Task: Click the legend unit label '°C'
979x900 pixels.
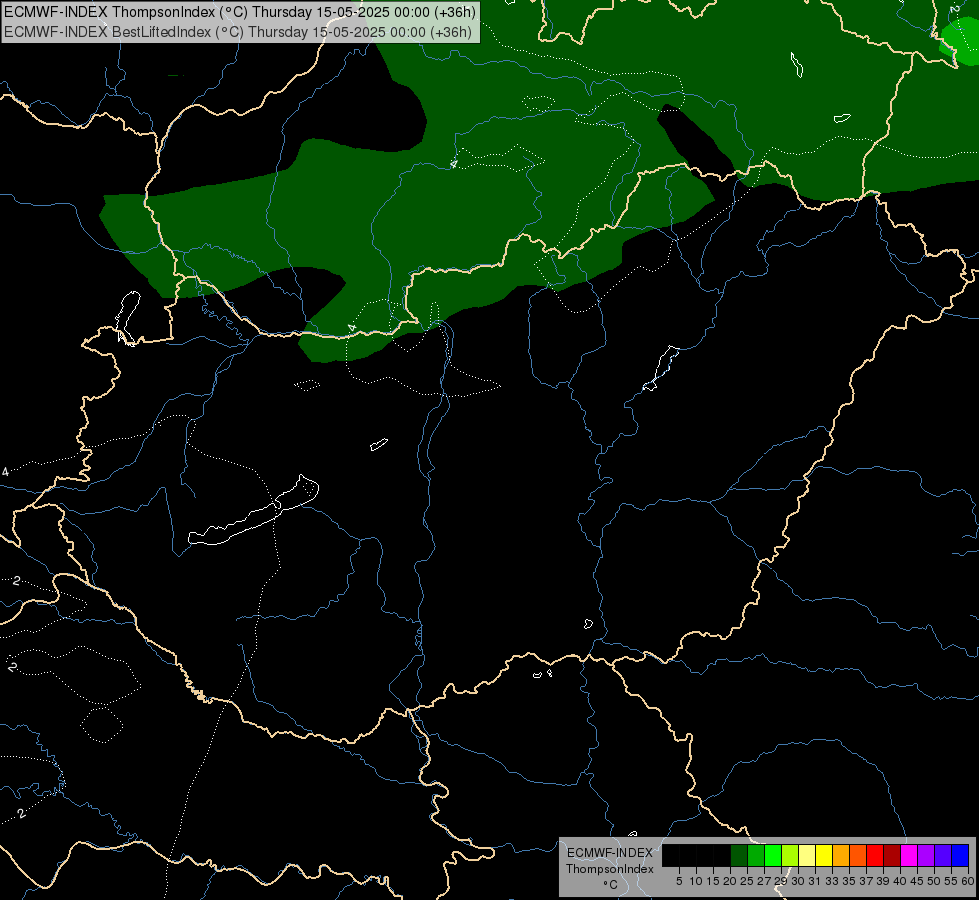Action: coord(611,885)
